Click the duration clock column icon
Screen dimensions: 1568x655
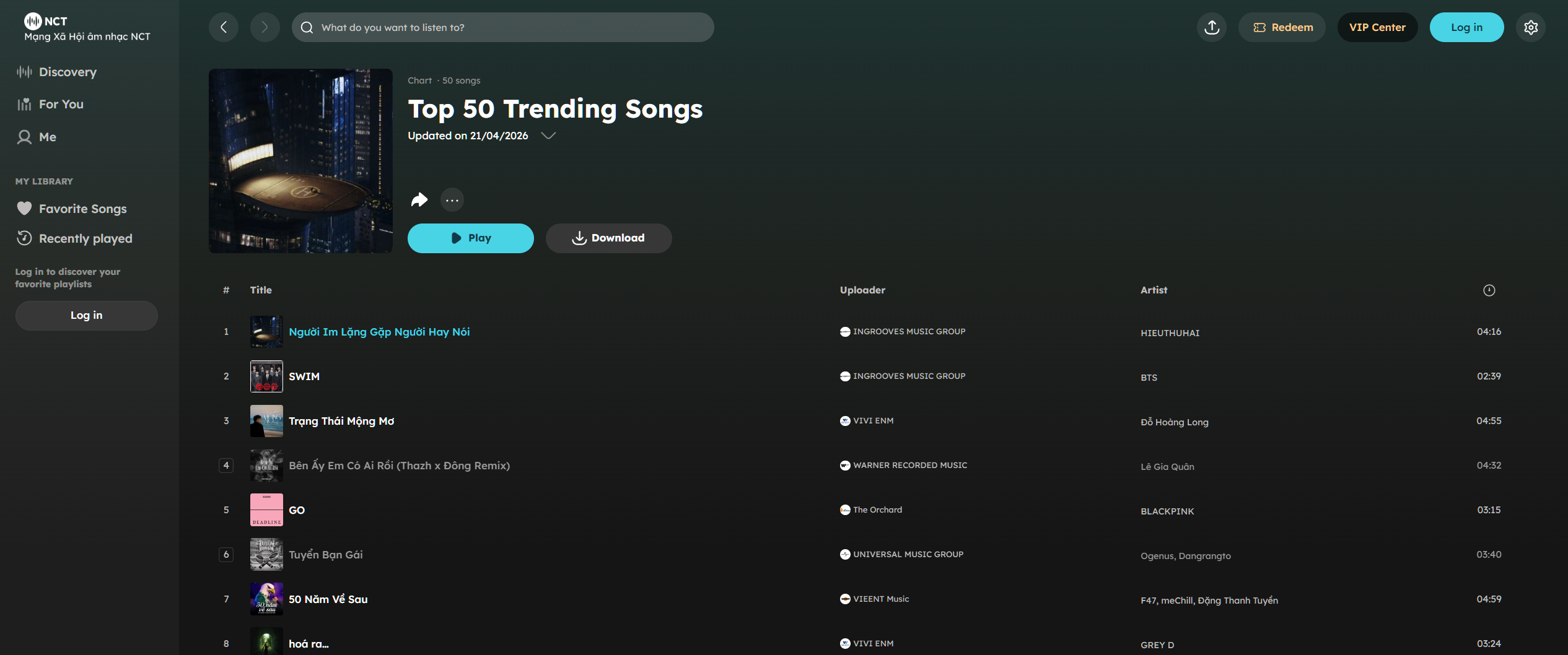coord(1489,290)
